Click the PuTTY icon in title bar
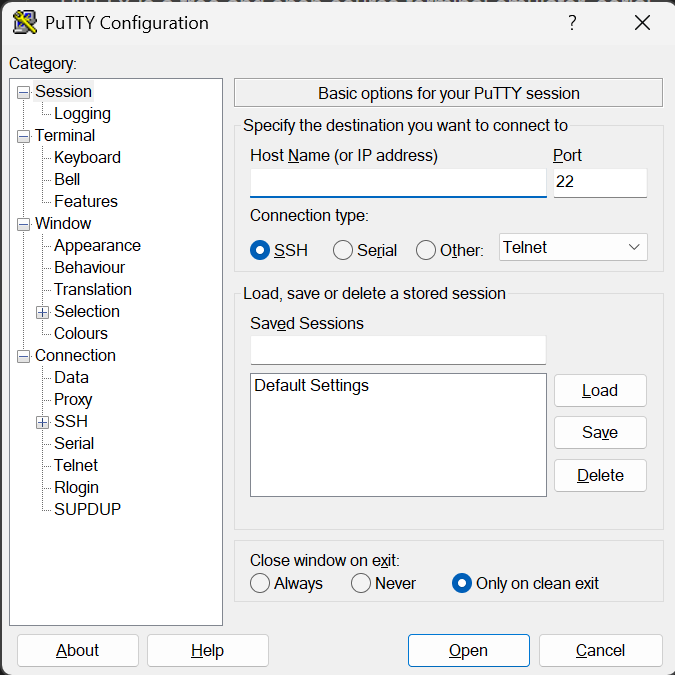This screenshot has height=675, width=675. (25, 23)
